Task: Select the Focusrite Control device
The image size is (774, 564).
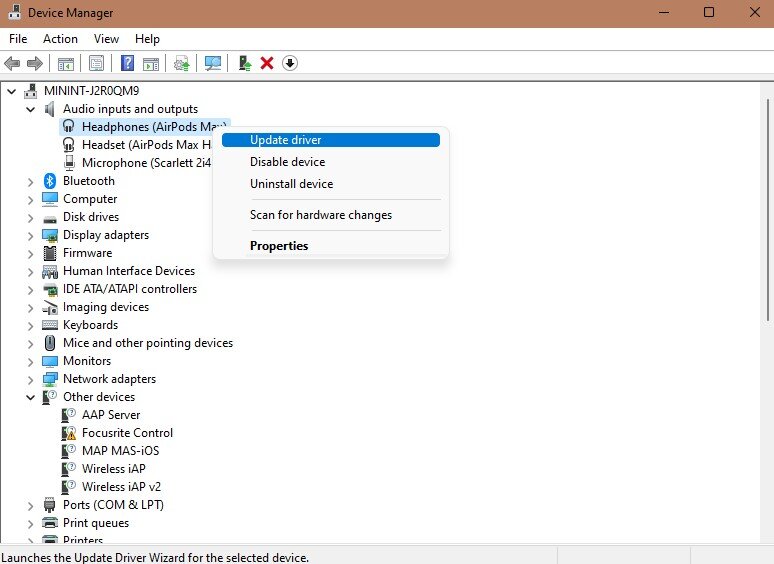Action: tap(127, 433)
